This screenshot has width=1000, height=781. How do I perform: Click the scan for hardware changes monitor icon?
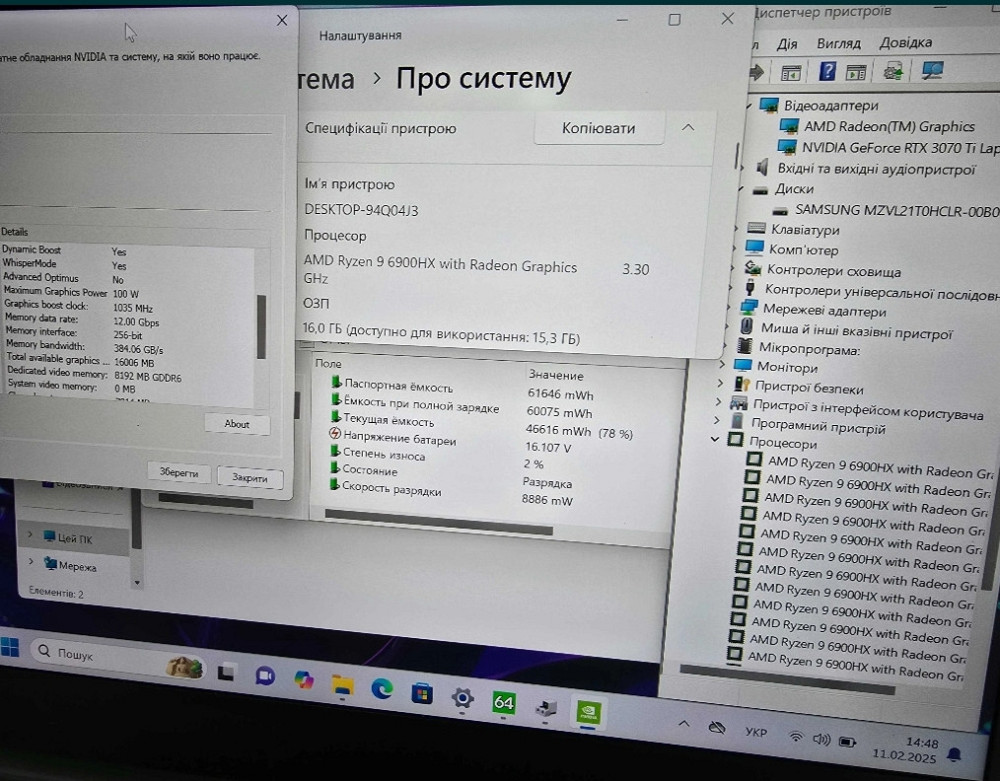pyautogui.click(x=932, y=70)
